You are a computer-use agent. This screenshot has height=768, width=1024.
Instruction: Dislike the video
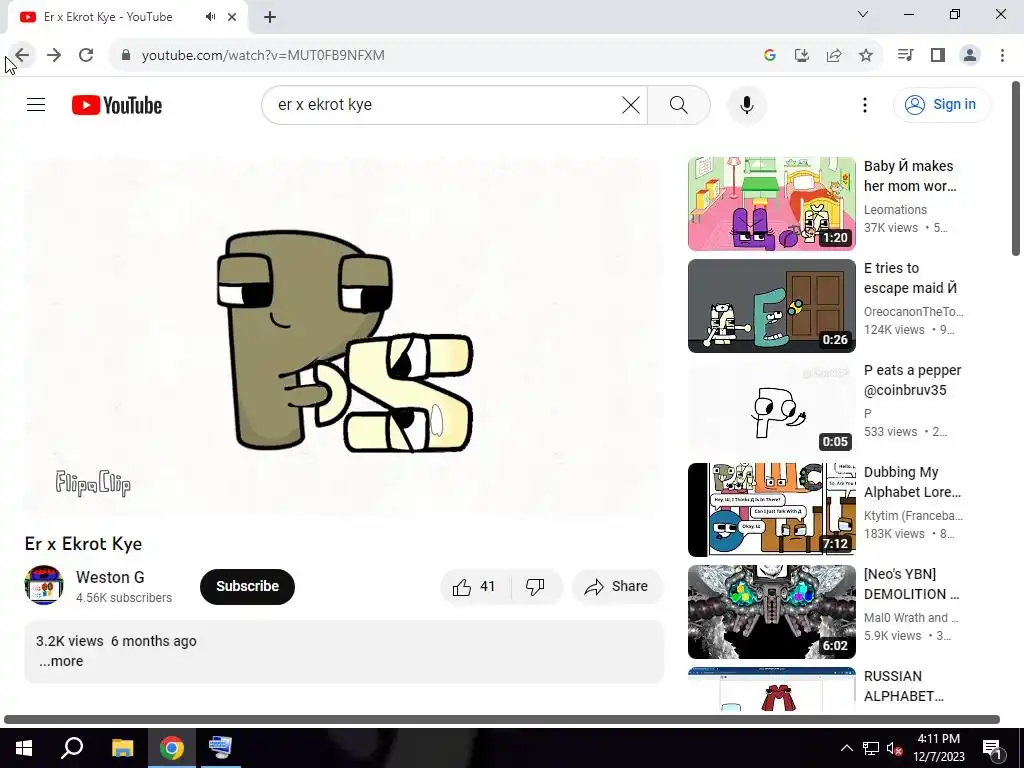point(535,586)
